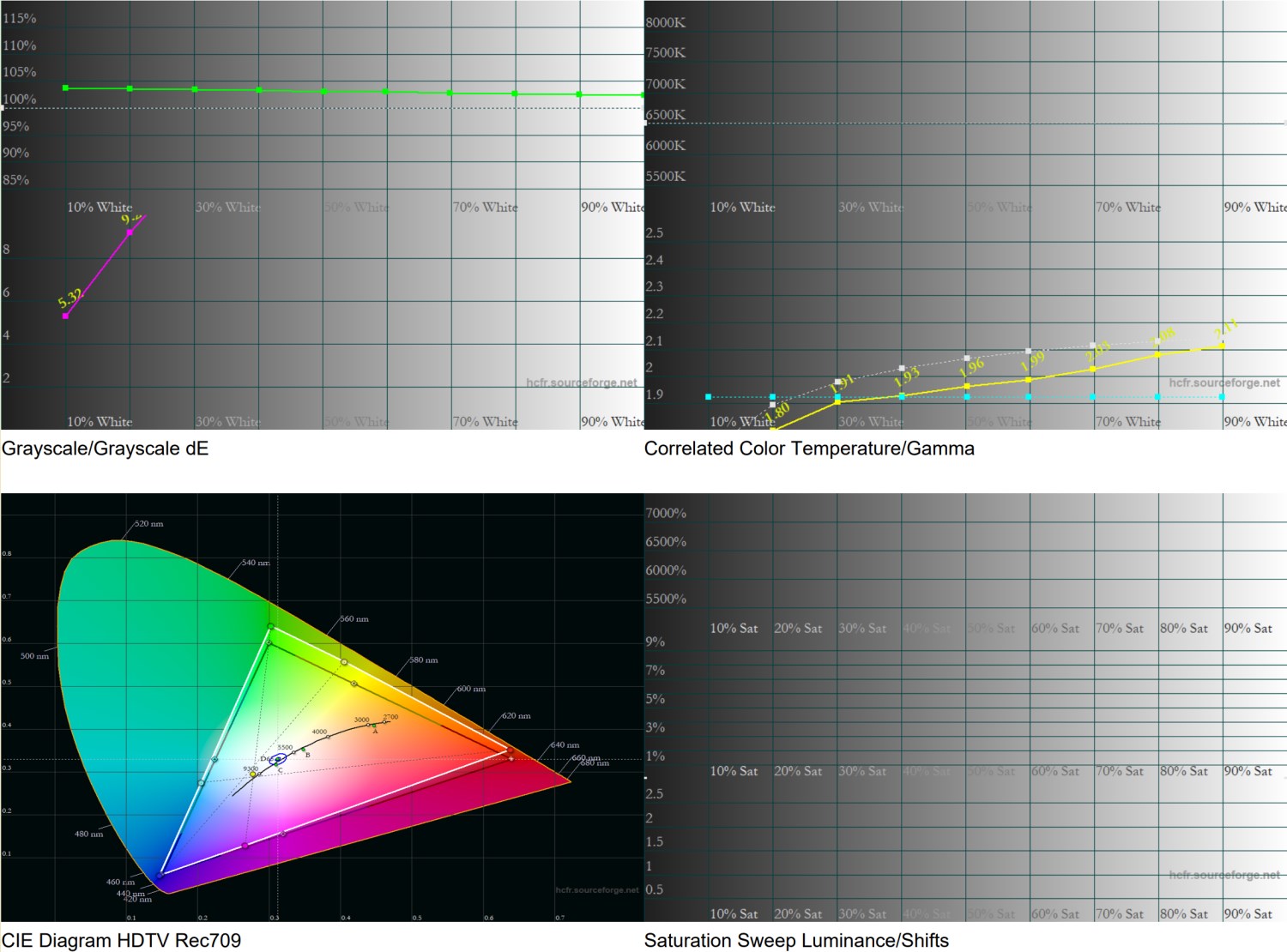Select the 115% axis label in grayscale chart
Image resolution: width=1287 pixels, height=952 pixels.
point(20,18)
